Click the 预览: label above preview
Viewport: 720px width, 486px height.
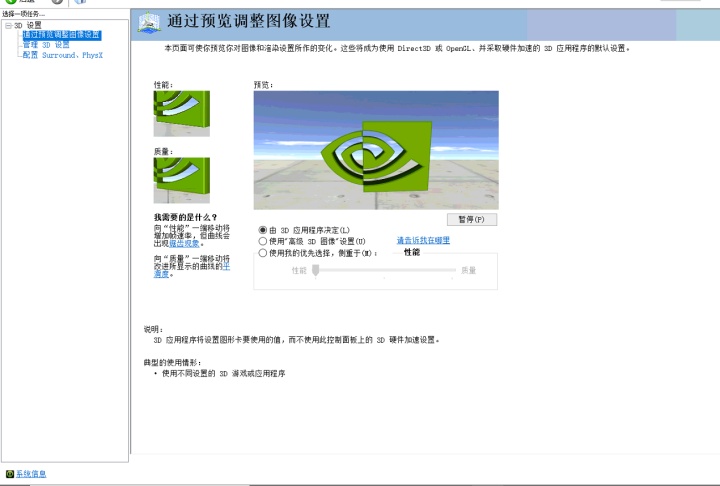pos(264,85)
